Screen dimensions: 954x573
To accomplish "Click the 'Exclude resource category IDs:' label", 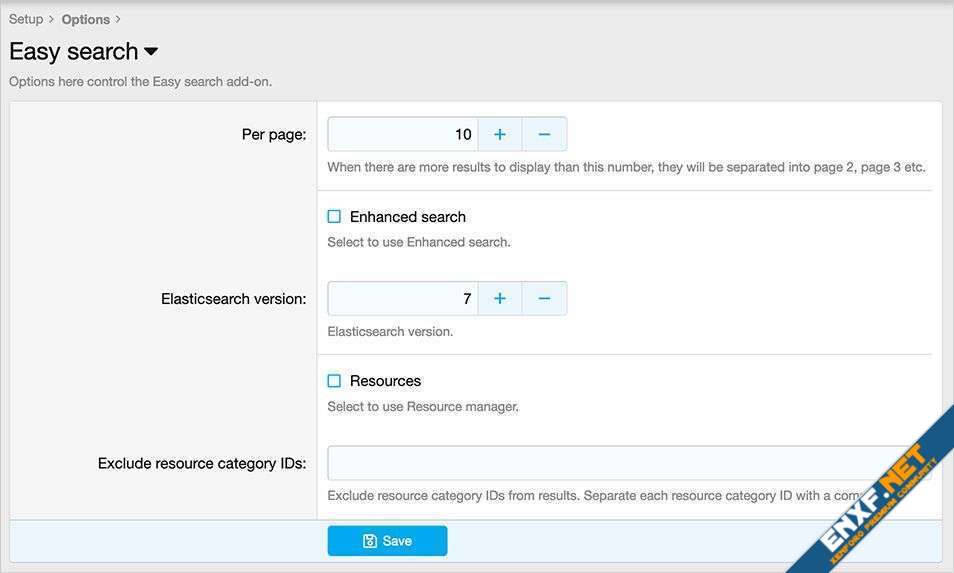I will click(x=202, y=463).
